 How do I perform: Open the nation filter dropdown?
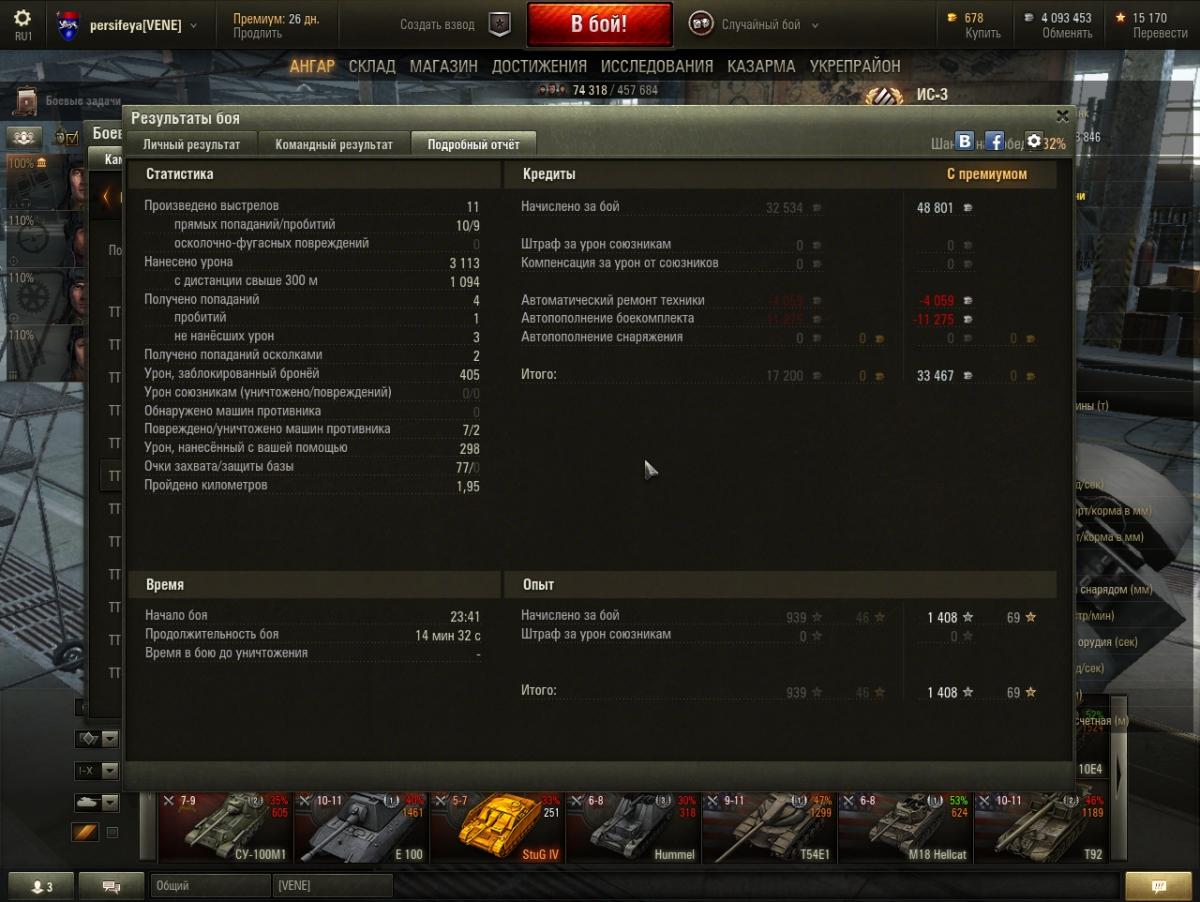tap(98, 739)
